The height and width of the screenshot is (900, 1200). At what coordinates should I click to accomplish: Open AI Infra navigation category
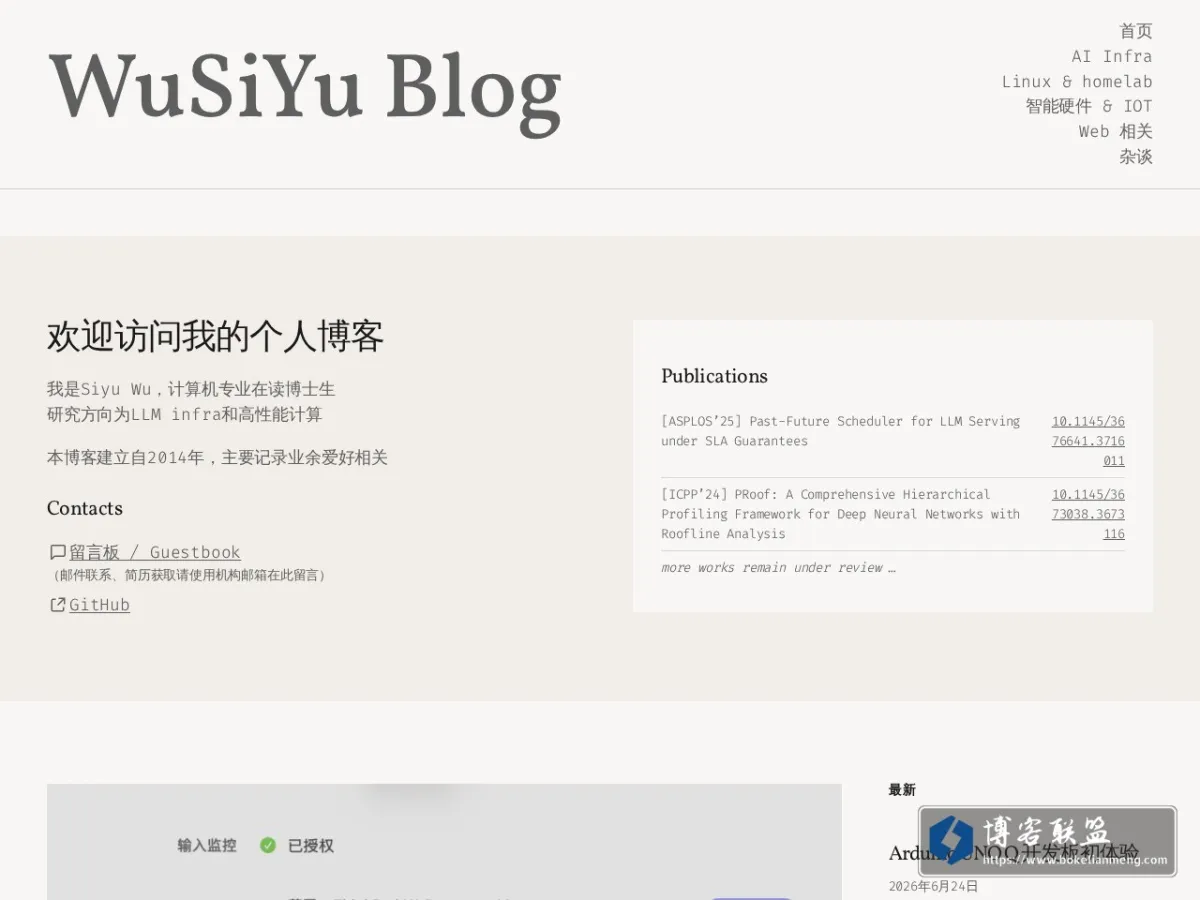(1112, 56)
